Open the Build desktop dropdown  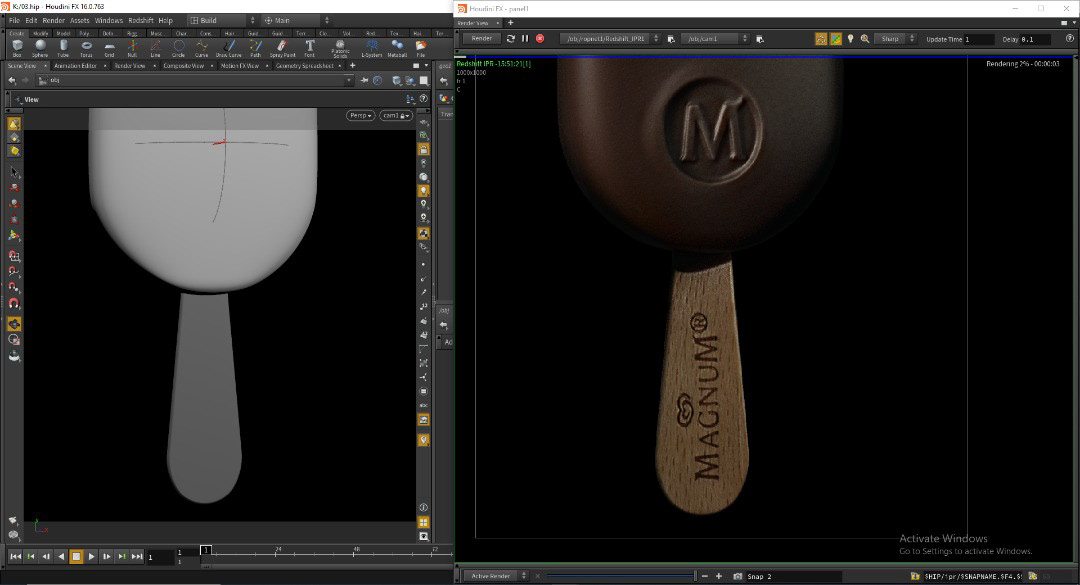[x=222, y=21]
